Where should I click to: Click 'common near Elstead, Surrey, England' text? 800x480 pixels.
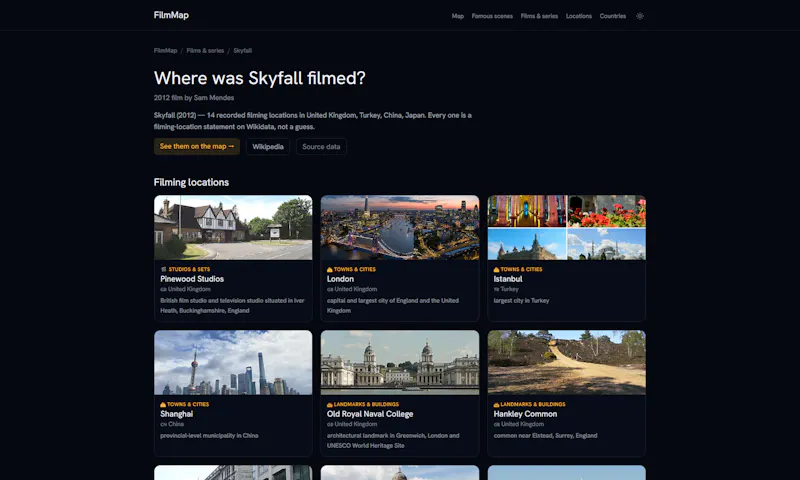click(545, 436)
